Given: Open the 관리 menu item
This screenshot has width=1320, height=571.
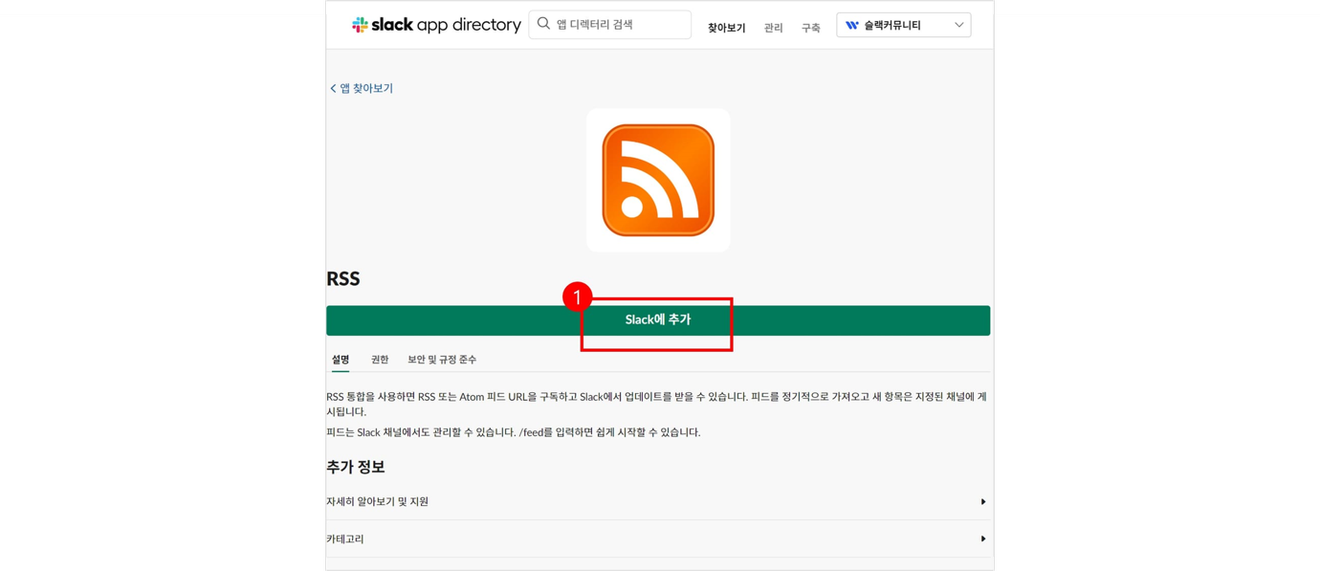Looking at the screenshot, I should 773,28.
